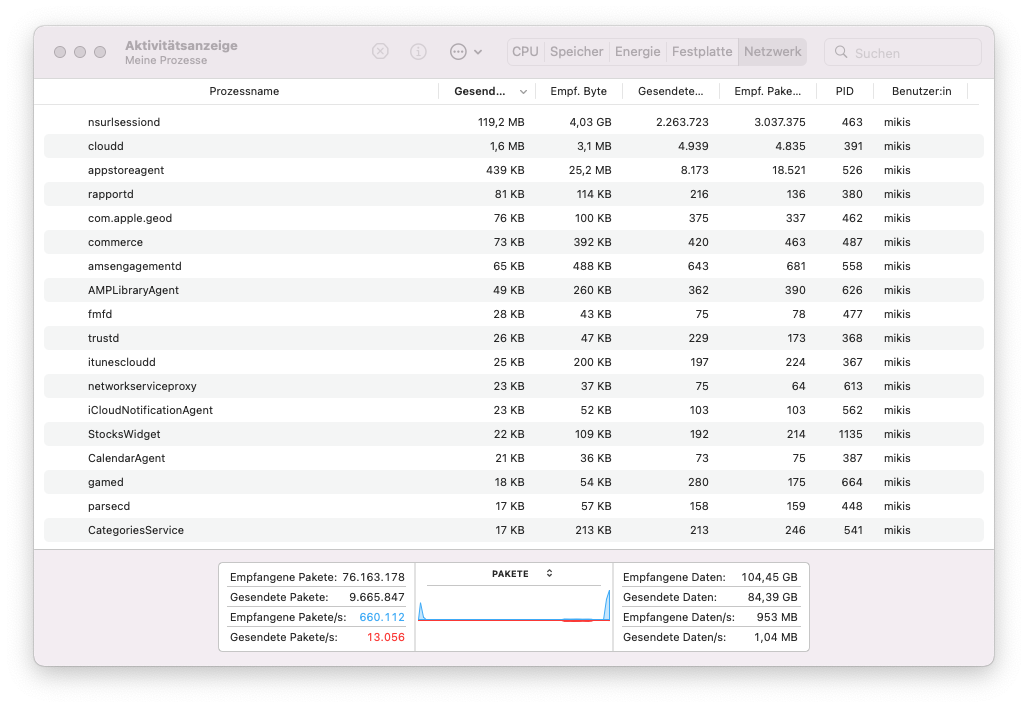Viewport: 1028px width, 708px height.
Task: Sort by PID column header
Action: pyautogui.click(x=844, y=91)
